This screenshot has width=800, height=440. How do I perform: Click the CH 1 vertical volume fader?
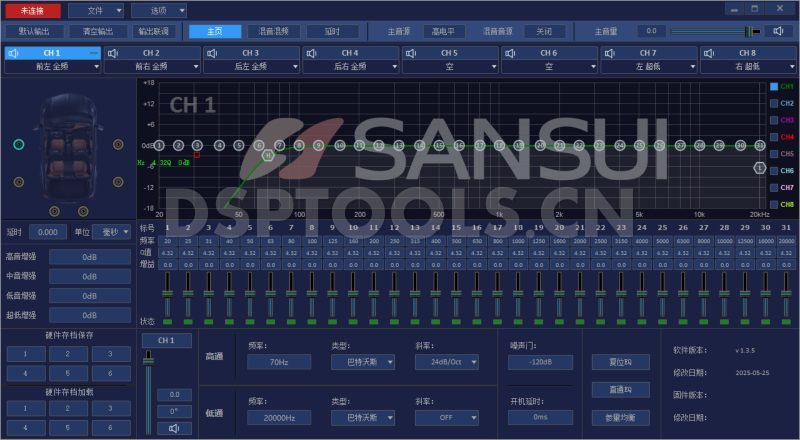(148, 392)
